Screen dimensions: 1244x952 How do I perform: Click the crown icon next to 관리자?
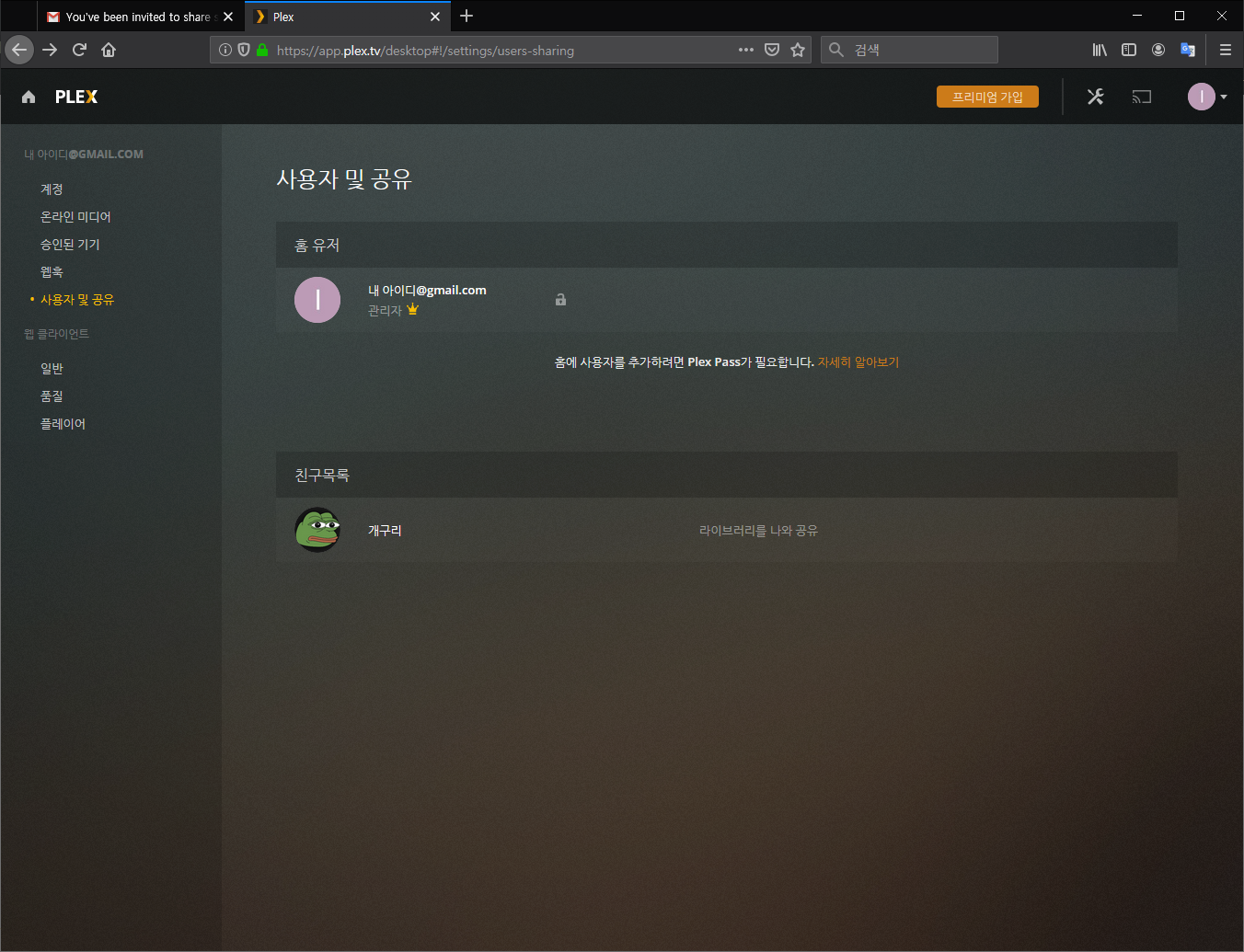tap(412, 309)
